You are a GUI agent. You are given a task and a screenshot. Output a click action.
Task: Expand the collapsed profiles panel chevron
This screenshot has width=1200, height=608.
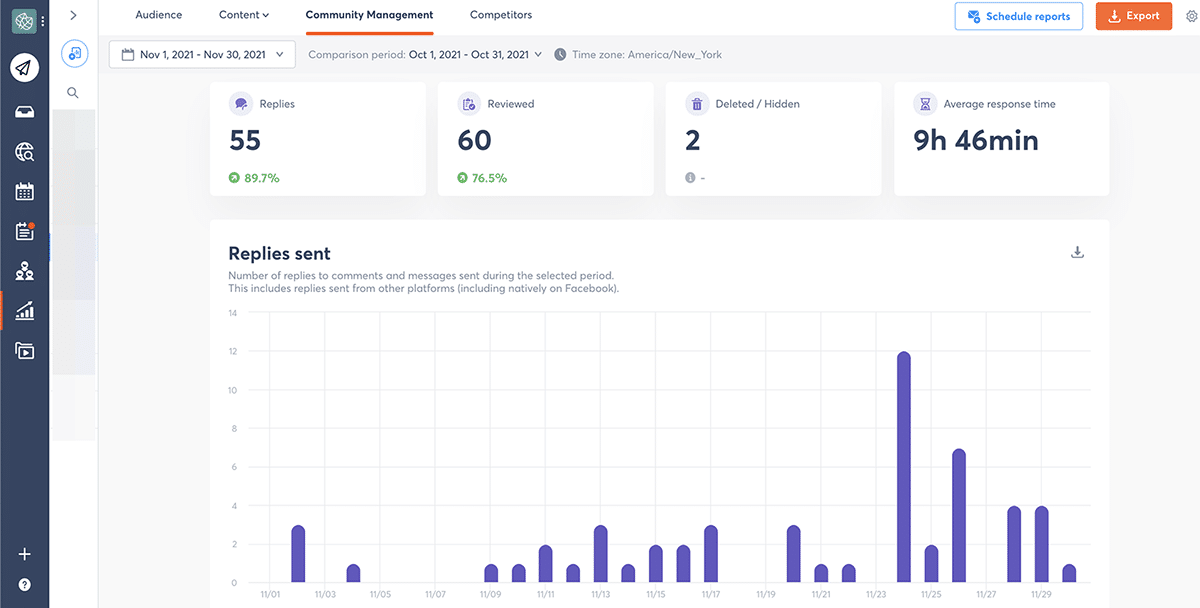point(73,16)
